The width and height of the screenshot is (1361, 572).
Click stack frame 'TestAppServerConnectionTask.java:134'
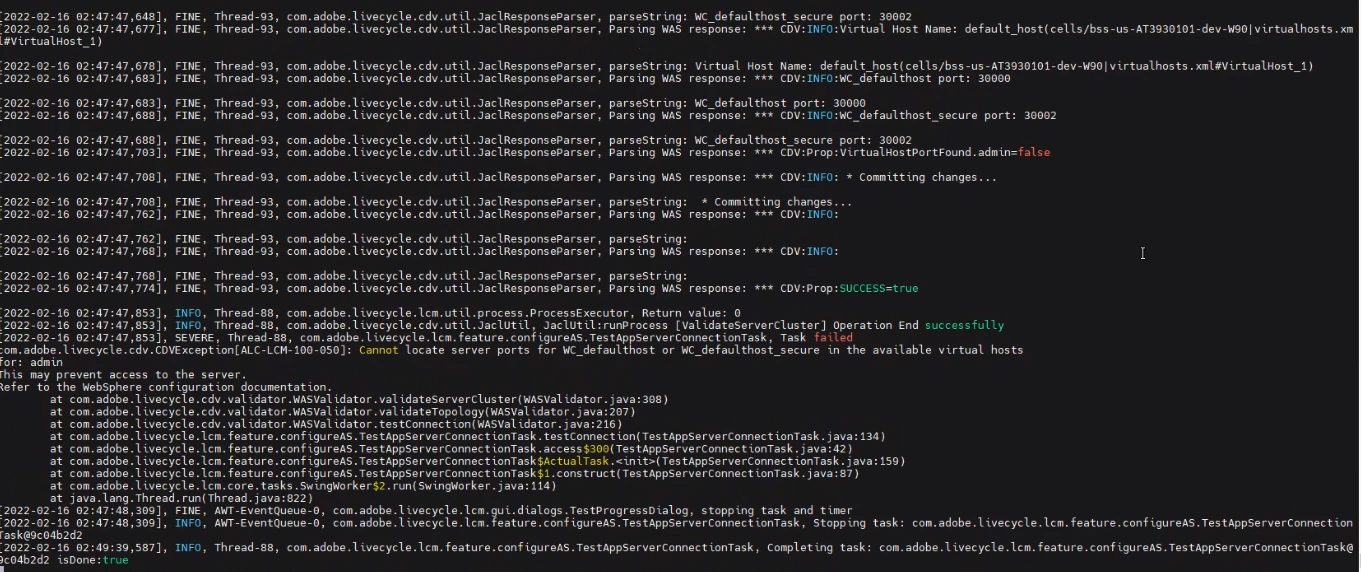coord(761,436)
